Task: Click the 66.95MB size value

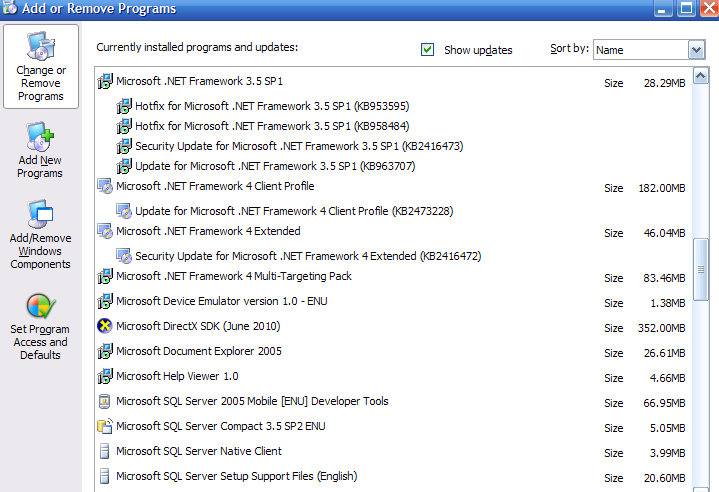Action: [x=664, y=403]
